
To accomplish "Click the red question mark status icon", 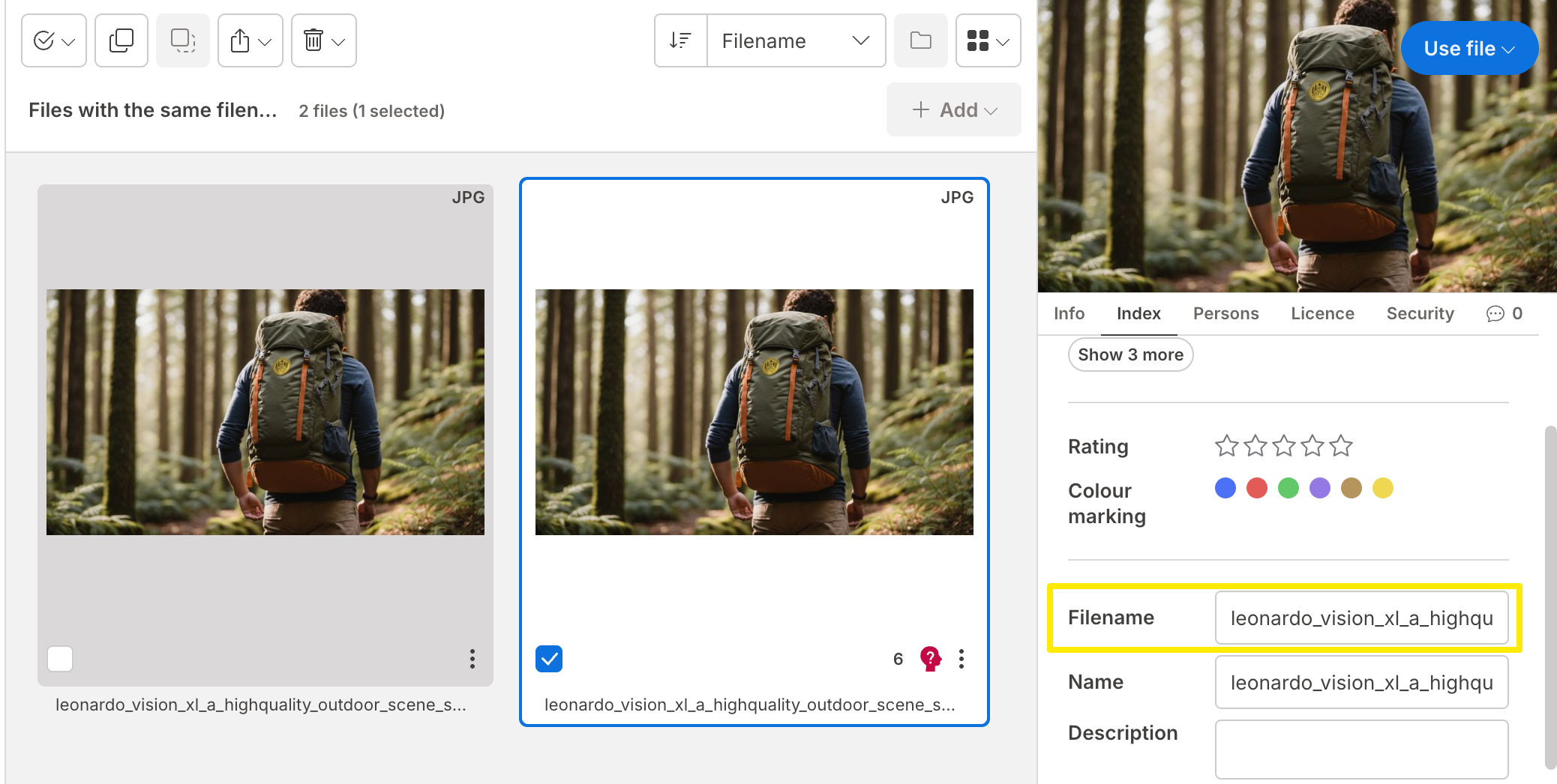I will (930, 659).
